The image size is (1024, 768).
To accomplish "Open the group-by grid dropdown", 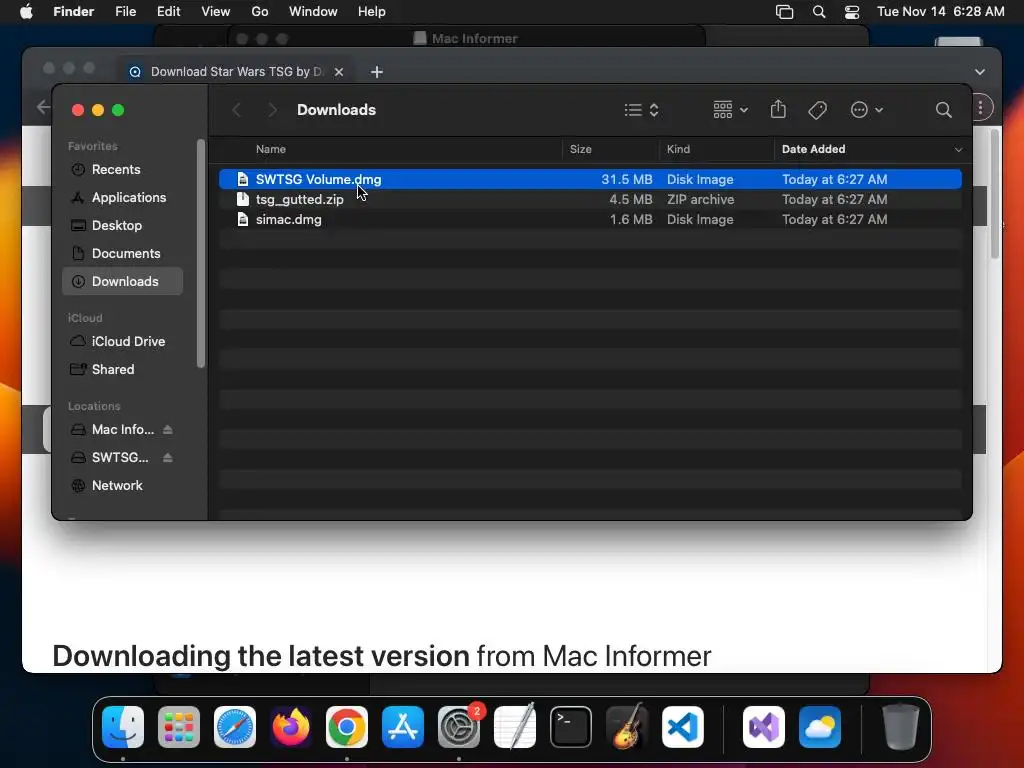I will click(x=730, y=110).
